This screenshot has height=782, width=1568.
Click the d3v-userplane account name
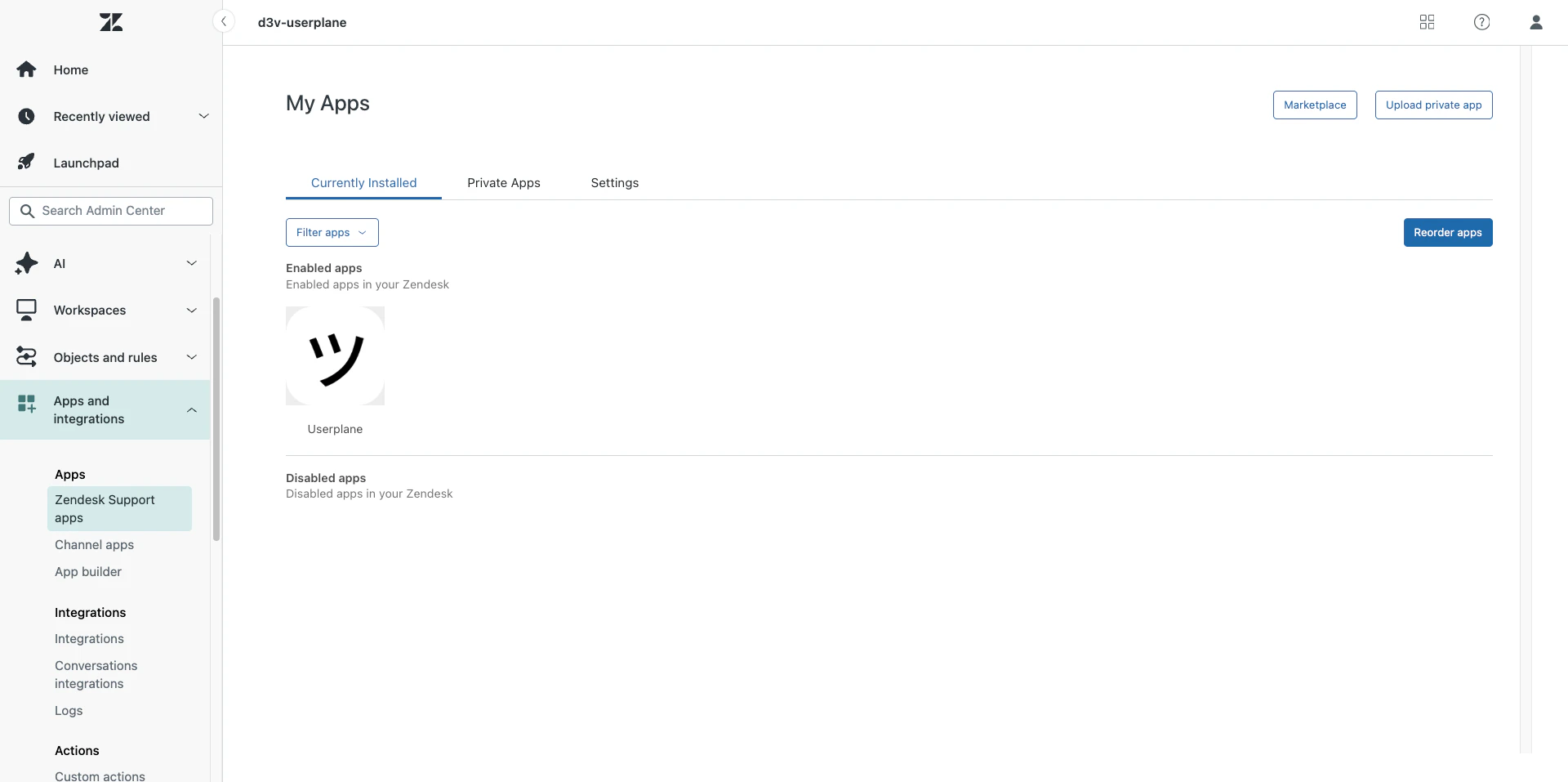[x=302, y=22]
